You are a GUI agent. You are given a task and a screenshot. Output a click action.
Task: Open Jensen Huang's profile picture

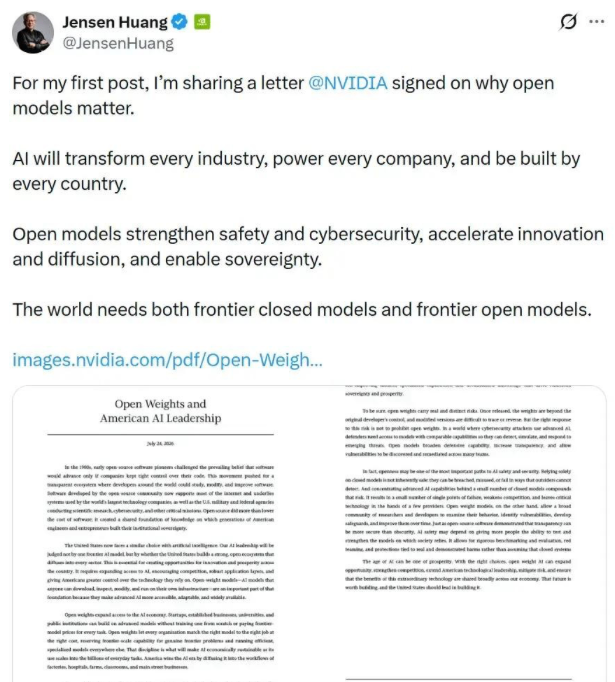(x=33, y=33)
